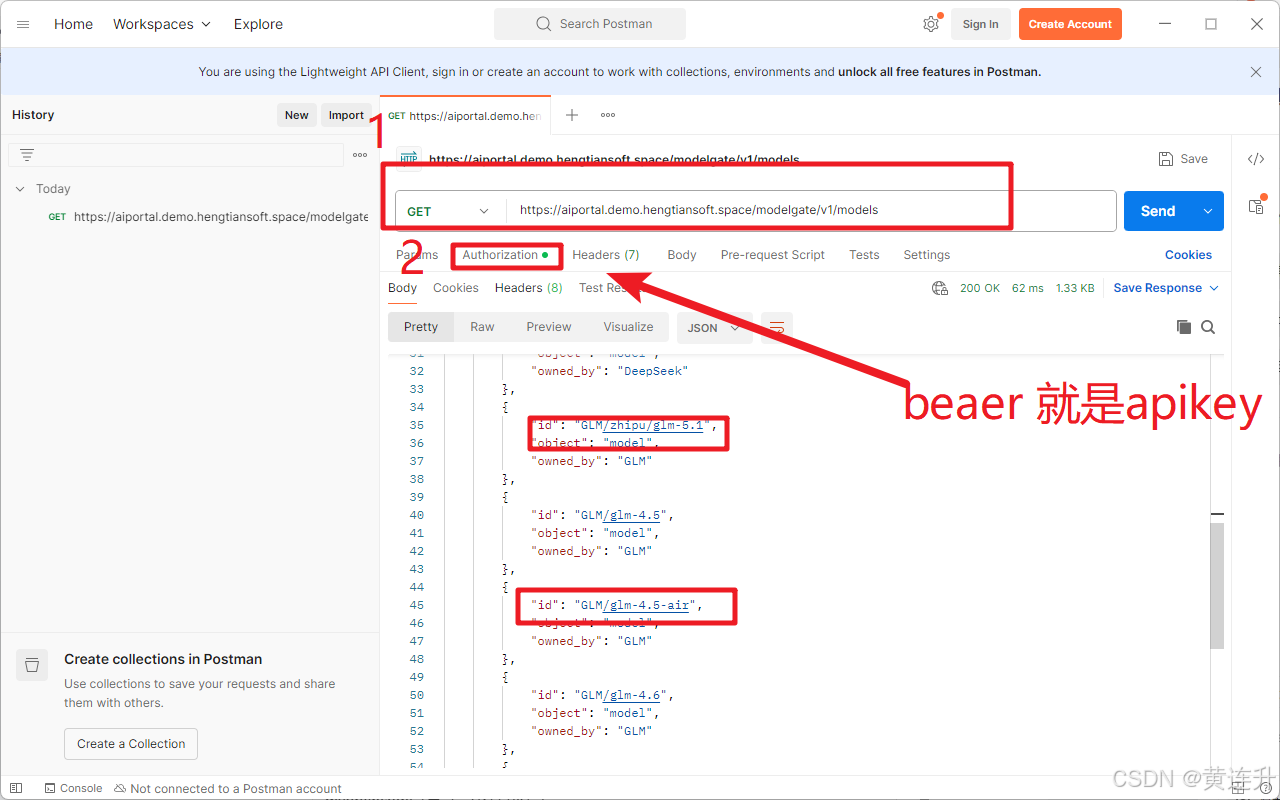The height and width of the screenshot is (800, 1280).
Task: Switch response view to Raw
Action: [482, 327]
